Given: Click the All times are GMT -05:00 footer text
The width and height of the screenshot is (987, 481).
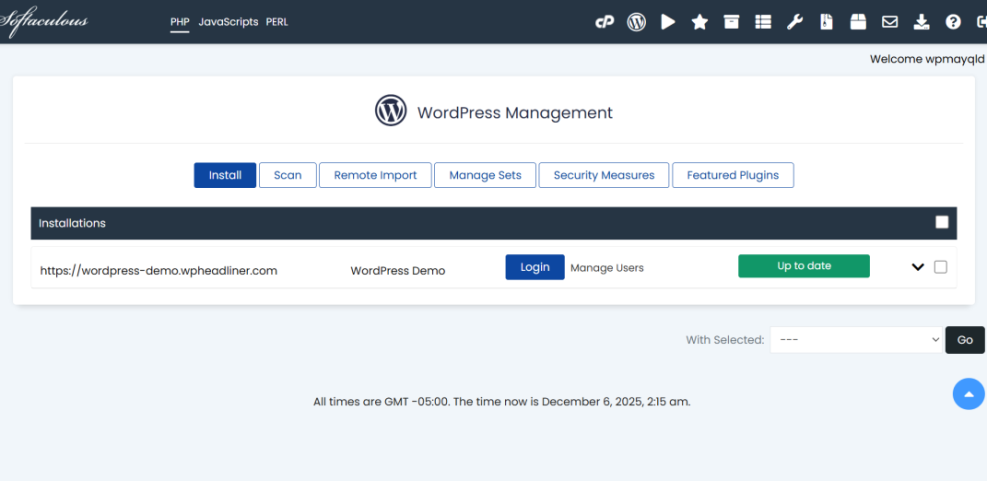Looking at the screenshot, I should (502, 402).
